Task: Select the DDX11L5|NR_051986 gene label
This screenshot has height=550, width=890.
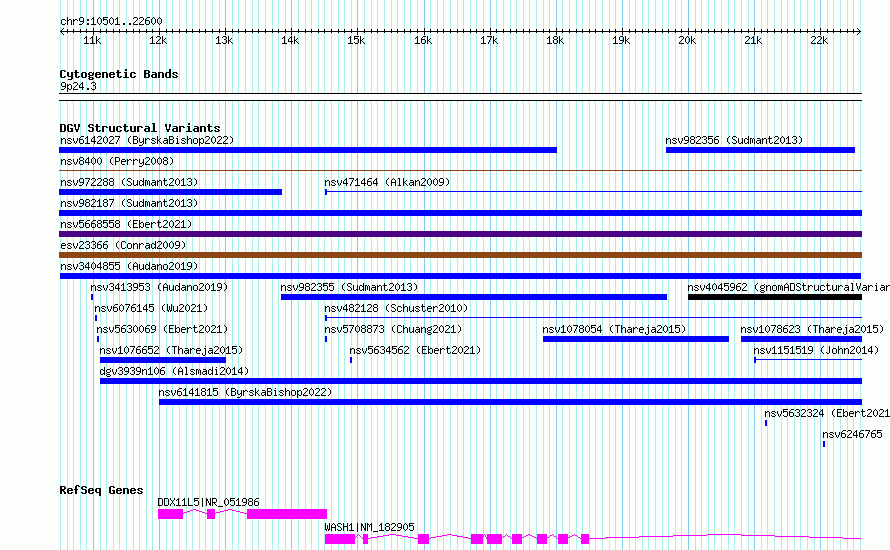Action: pos(208,502)
